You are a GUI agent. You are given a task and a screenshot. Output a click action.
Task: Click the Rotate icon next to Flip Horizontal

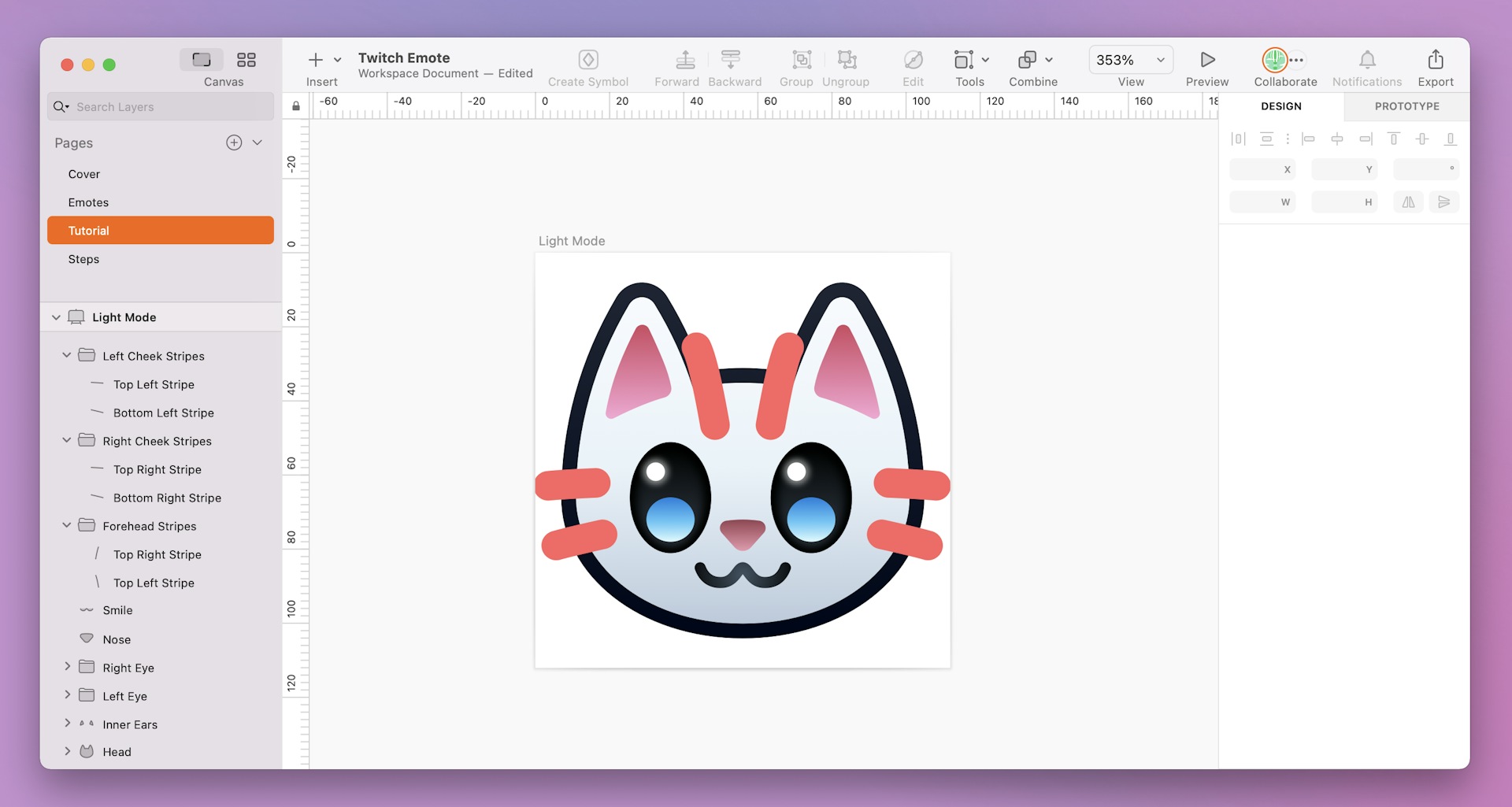[x=1445, y=202]
